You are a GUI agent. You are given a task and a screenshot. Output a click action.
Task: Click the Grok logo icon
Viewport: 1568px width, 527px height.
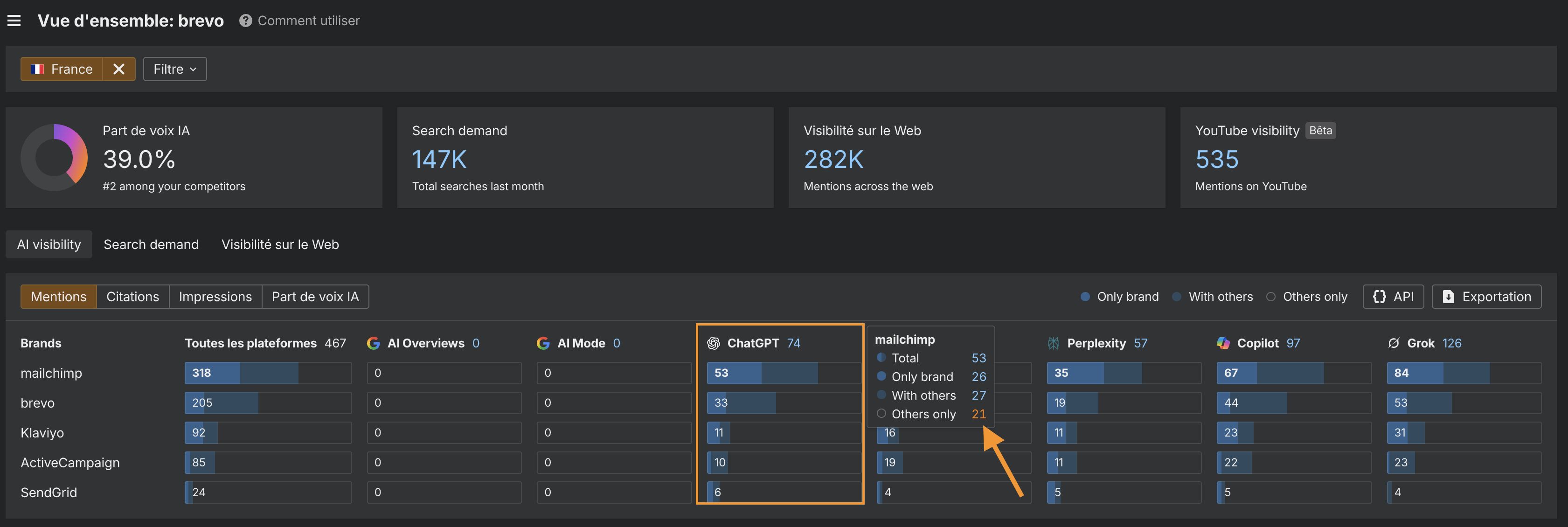1393,343
